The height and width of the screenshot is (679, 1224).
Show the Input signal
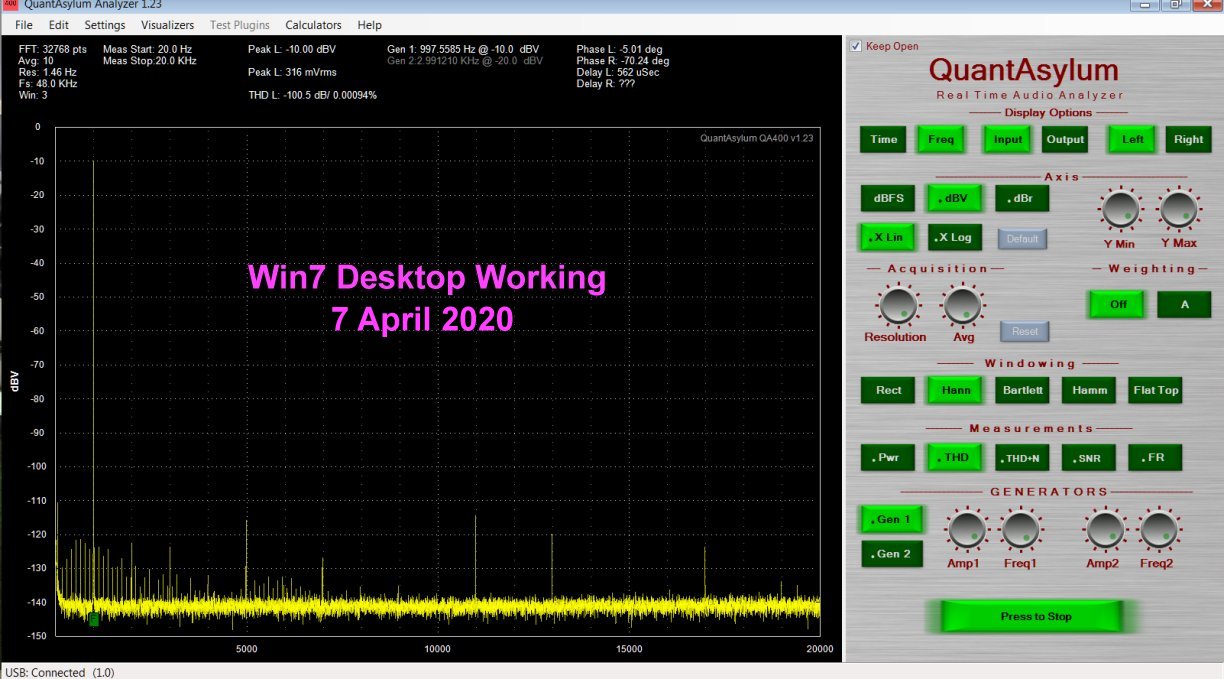[1008, 139]
